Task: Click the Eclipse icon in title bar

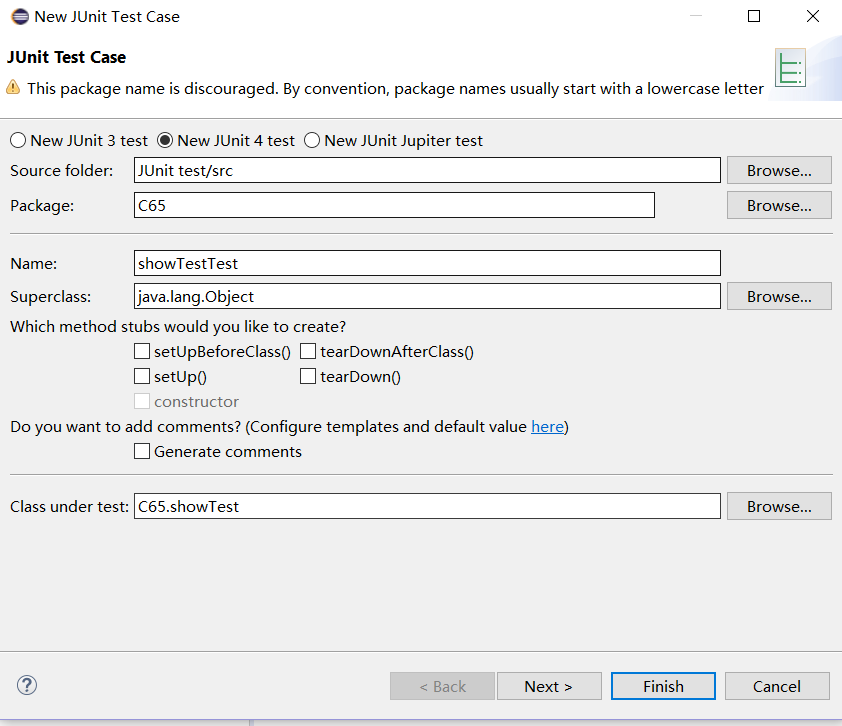Action: click(19, 16)
